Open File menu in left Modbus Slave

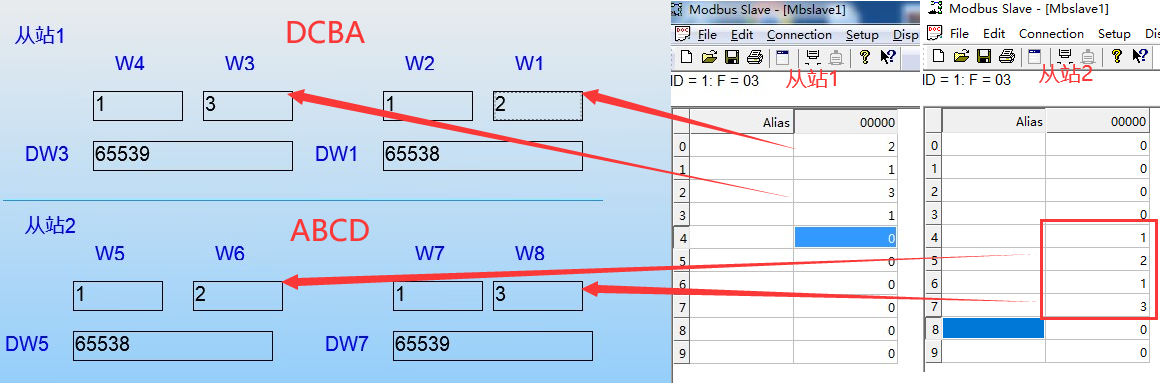tap(707, 35)
